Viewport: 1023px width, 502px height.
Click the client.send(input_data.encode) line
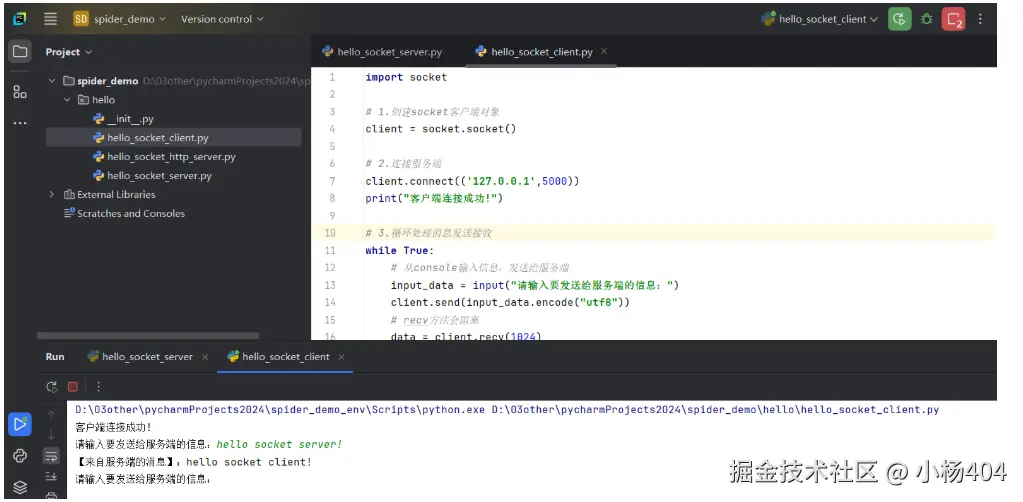(x=510, y=302)
